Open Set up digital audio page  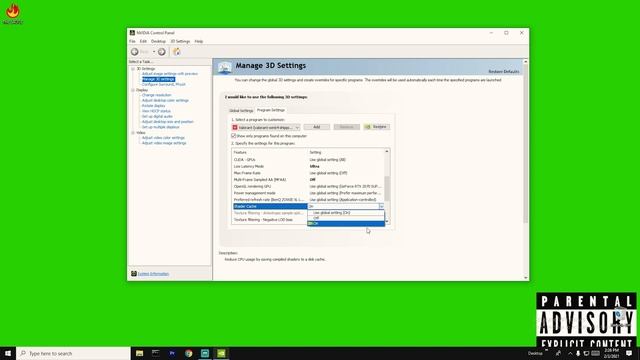[x=157, y=116]
